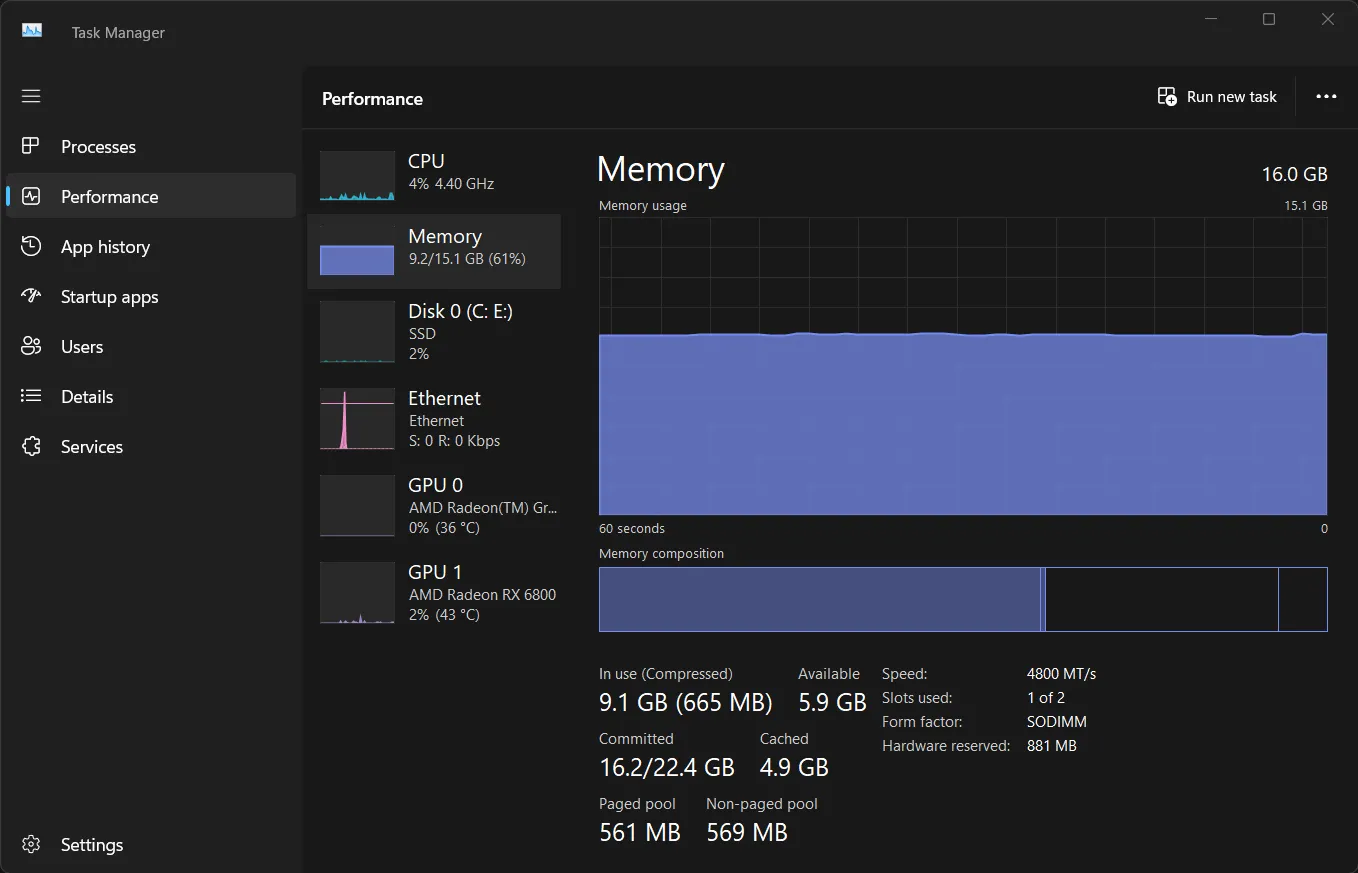This screenshot has width=1358, height=873.
Task: Toggle the navigation pane with hamburger menu
Action: 30,96
